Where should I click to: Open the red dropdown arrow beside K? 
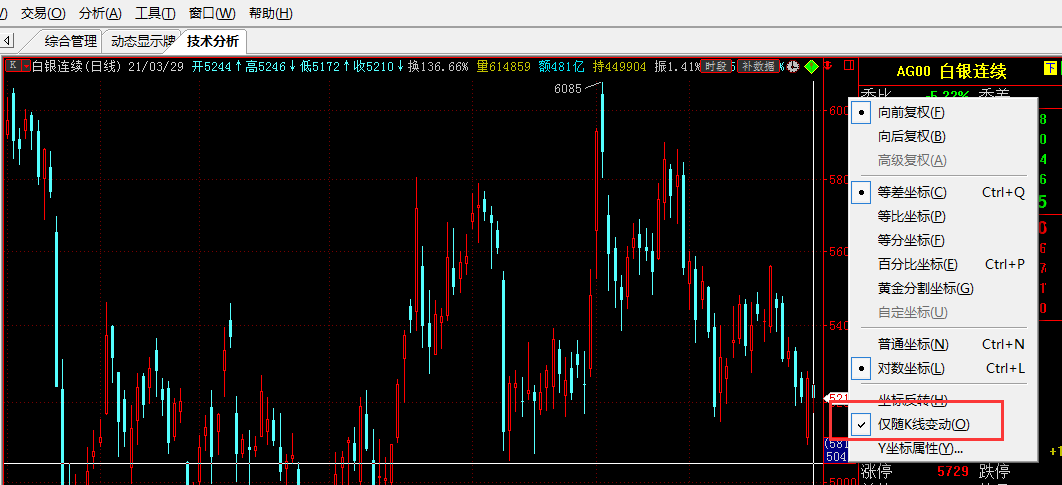(x=26, y=66)
